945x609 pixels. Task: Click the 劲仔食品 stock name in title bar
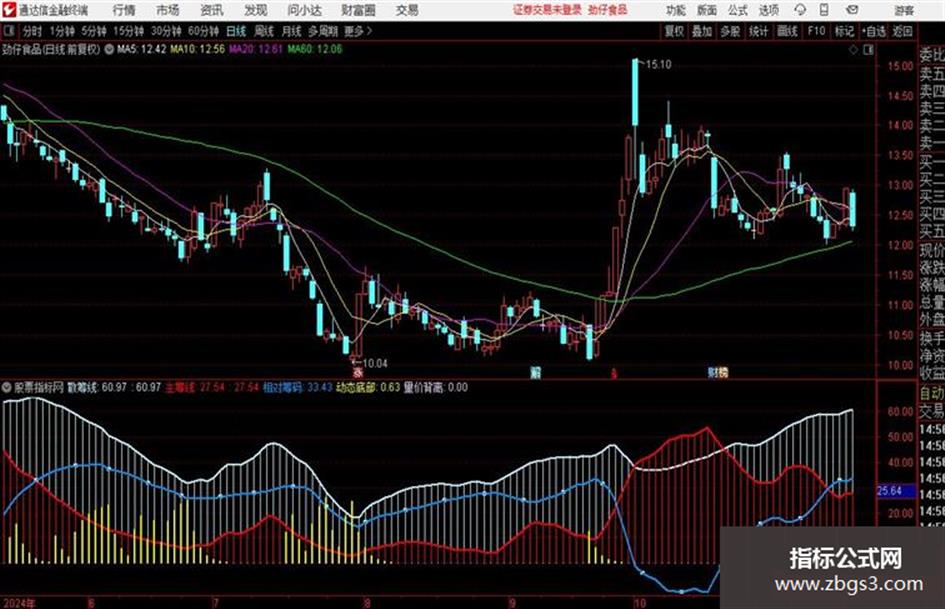coord(606,10)
